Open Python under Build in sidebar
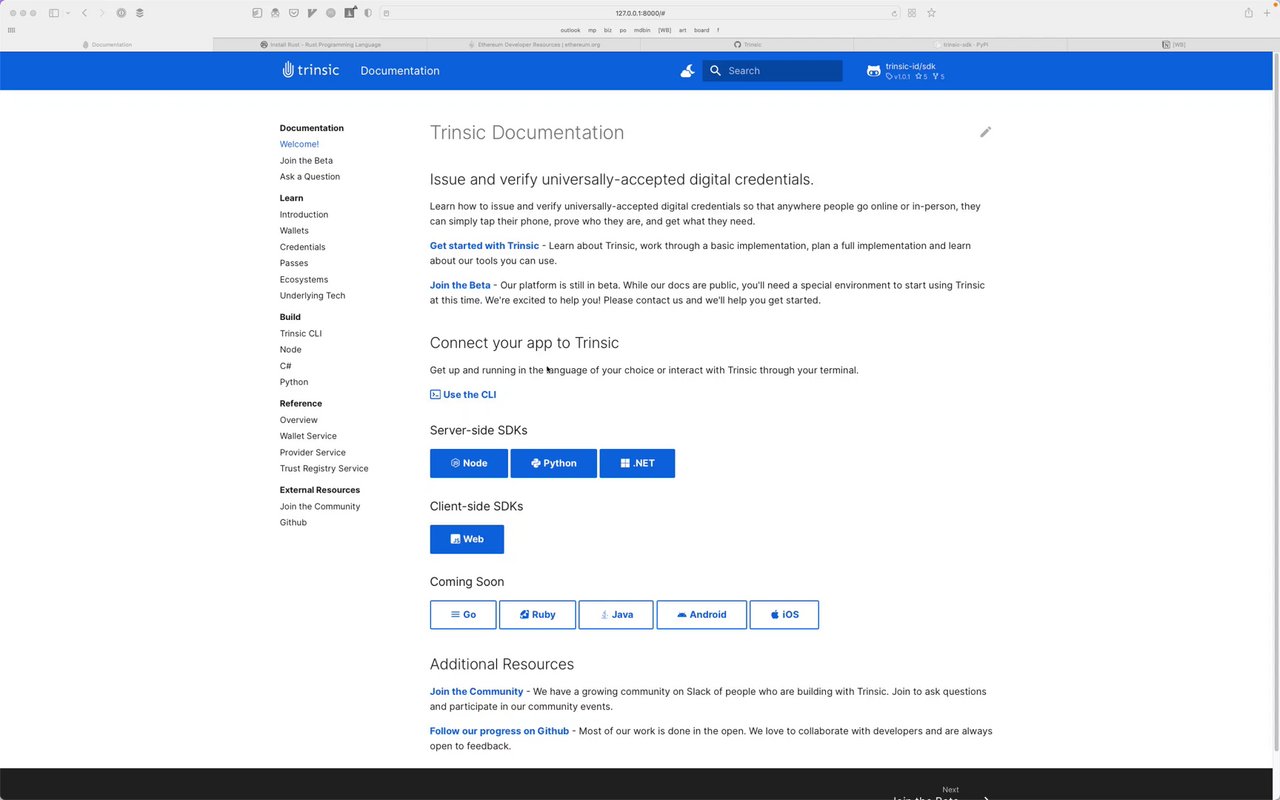The height and width of the screenshot is (800, 1280). coord(294,382)
